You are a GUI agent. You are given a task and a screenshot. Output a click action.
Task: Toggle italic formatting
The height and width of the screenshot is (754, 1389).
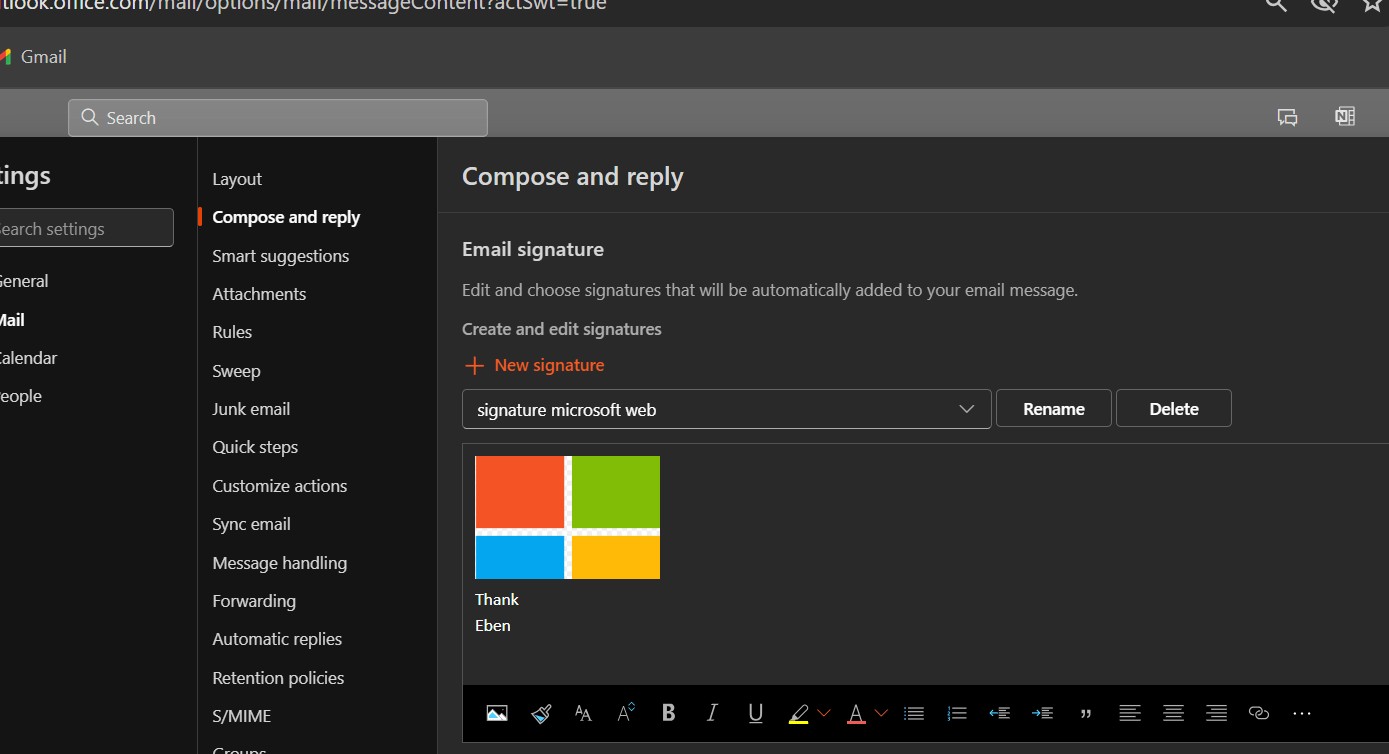pos(712,713)
